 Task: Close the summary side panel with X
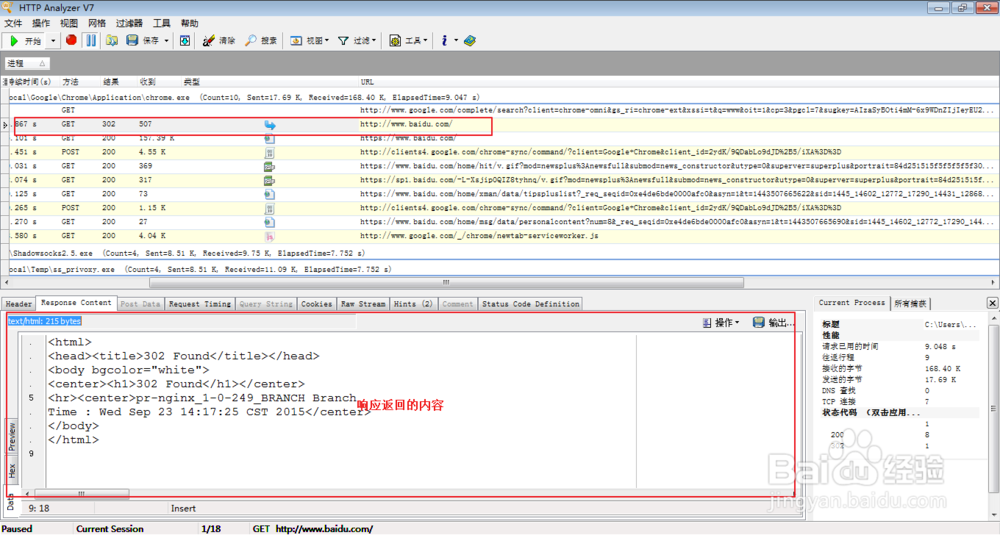[x=992, y=303]
